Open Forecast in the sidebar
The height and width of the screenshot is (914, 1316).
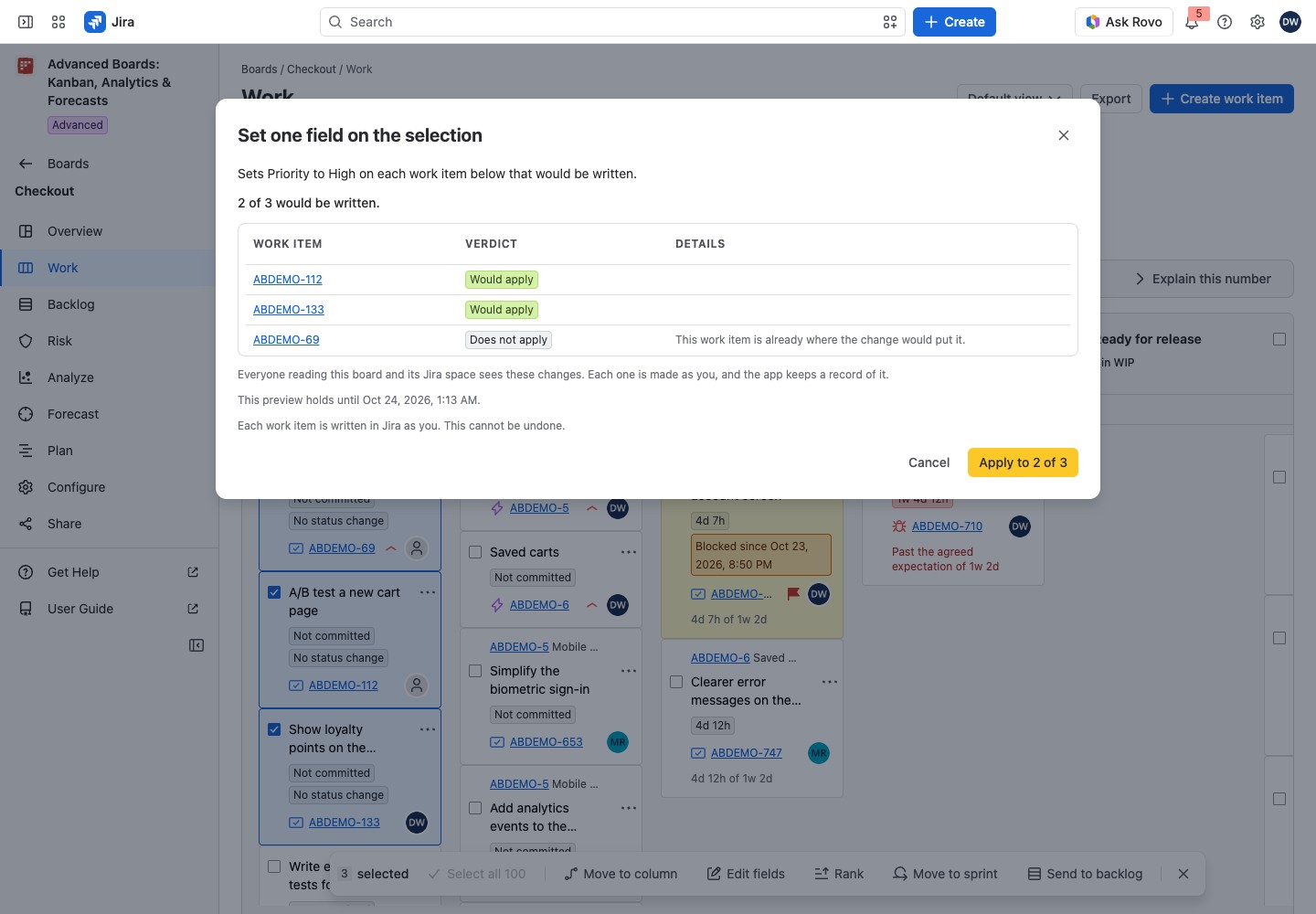point(109,414)
